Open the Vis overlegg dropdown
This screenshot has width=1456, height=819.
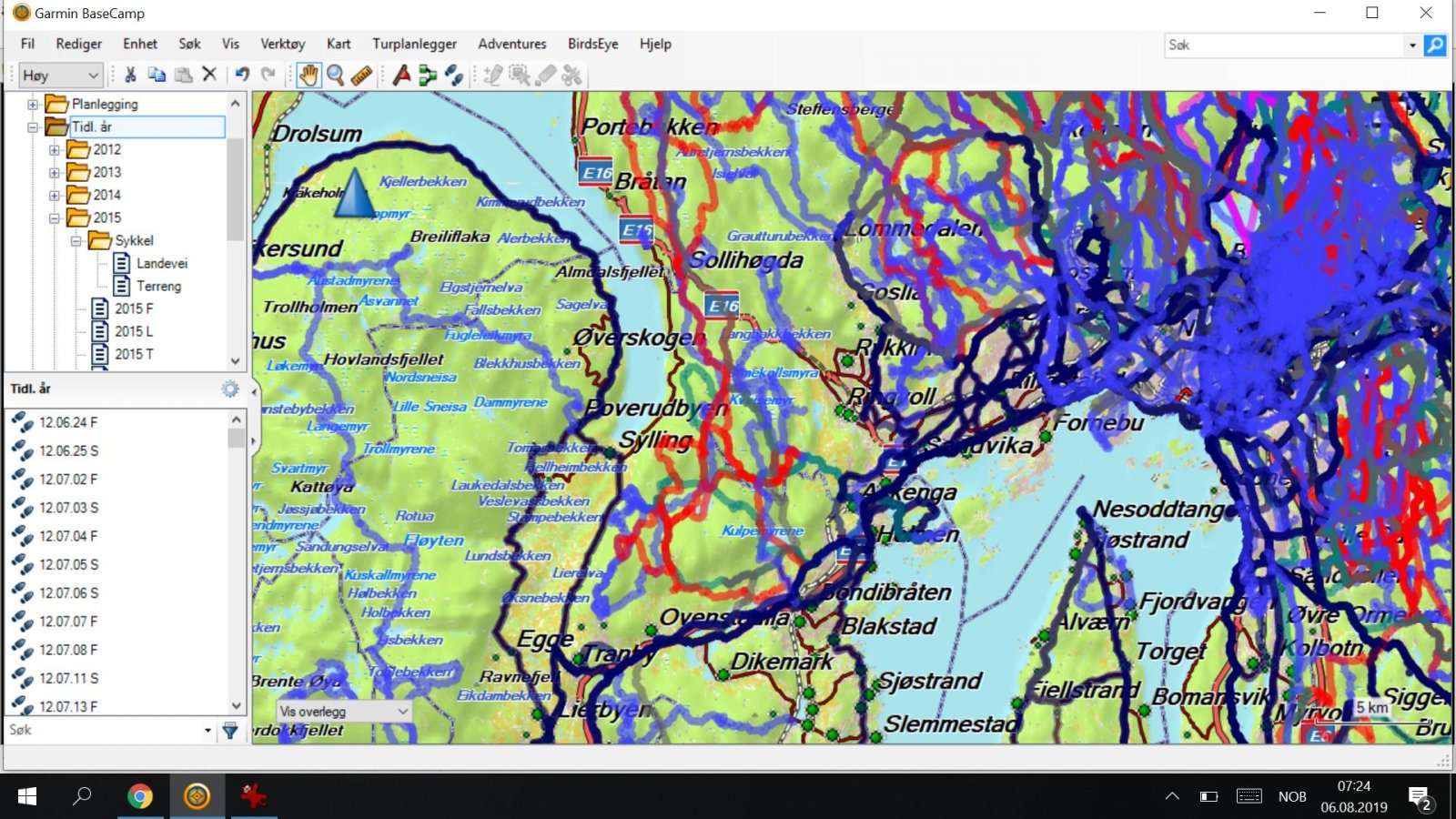point(344,712)
